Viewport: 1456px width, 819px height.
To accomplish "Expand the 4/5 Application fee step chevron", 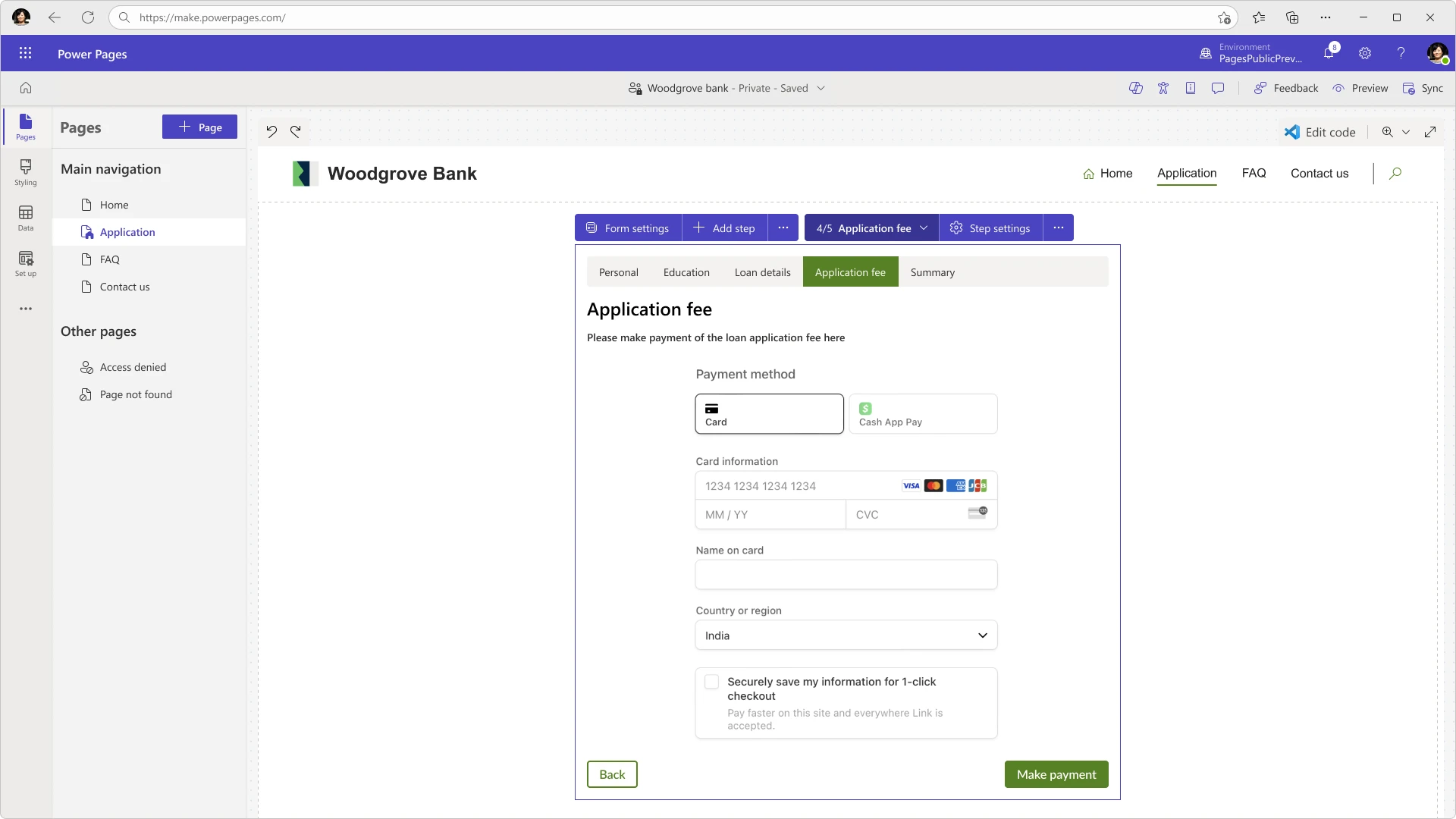I will (x=924, y=227).
